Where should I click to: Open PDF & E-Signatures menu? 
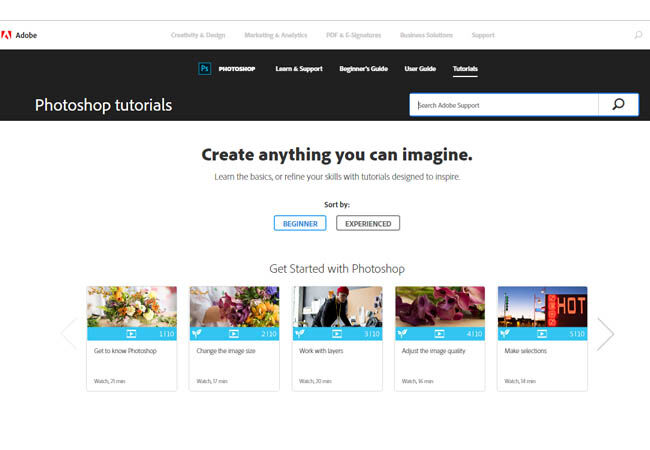click(354, 35)
